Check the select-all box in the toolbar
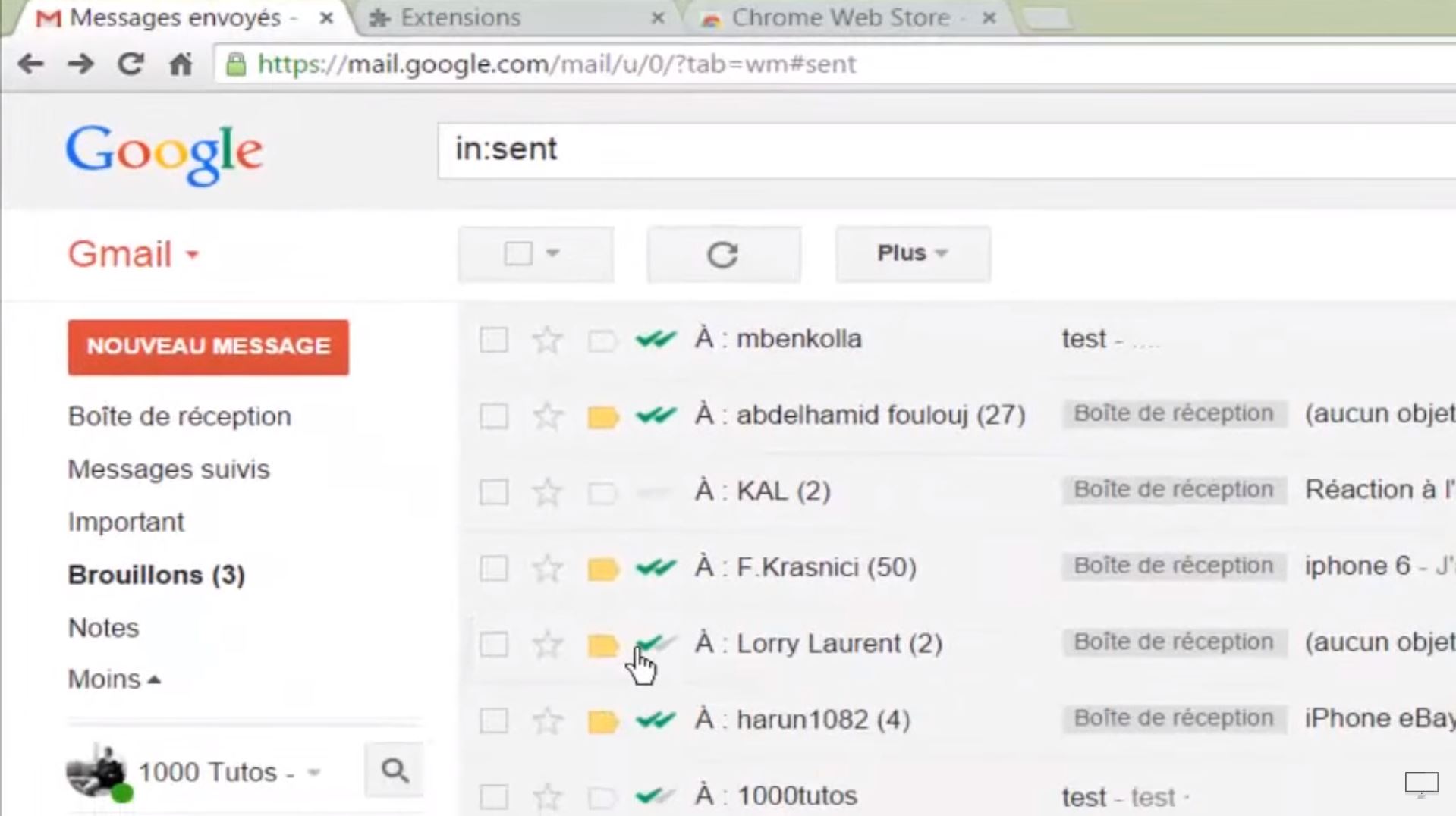This screenshot has height=816, width=1456. click(x=518, y=253)
